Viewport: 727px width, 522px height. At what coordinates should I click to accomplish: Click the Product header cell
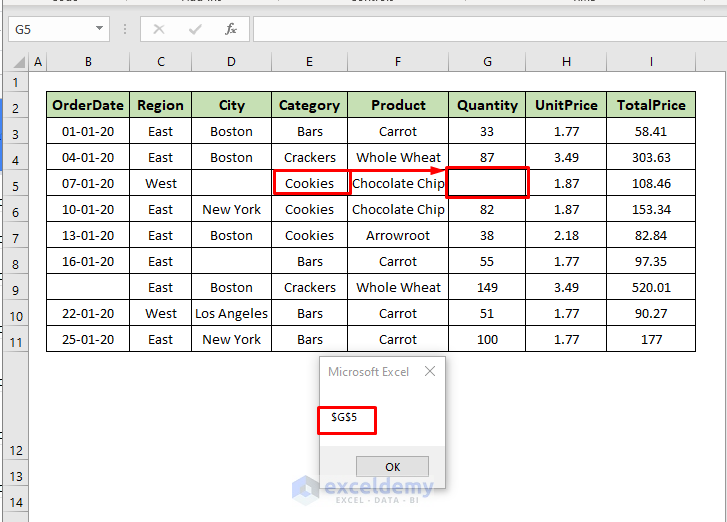pyautogui.click(x=398, y=105)
